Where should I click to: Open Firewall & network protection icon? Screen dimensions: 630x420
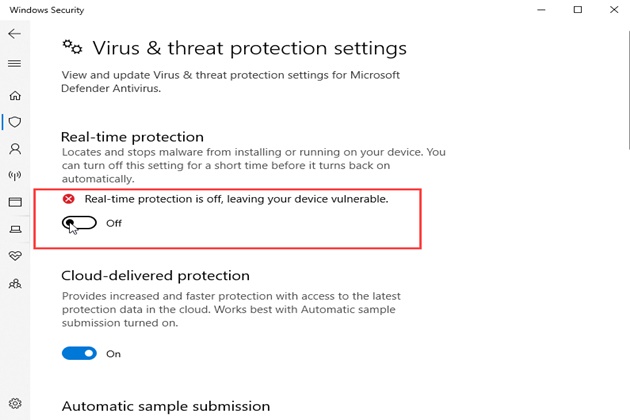click(x=15, y=176)
